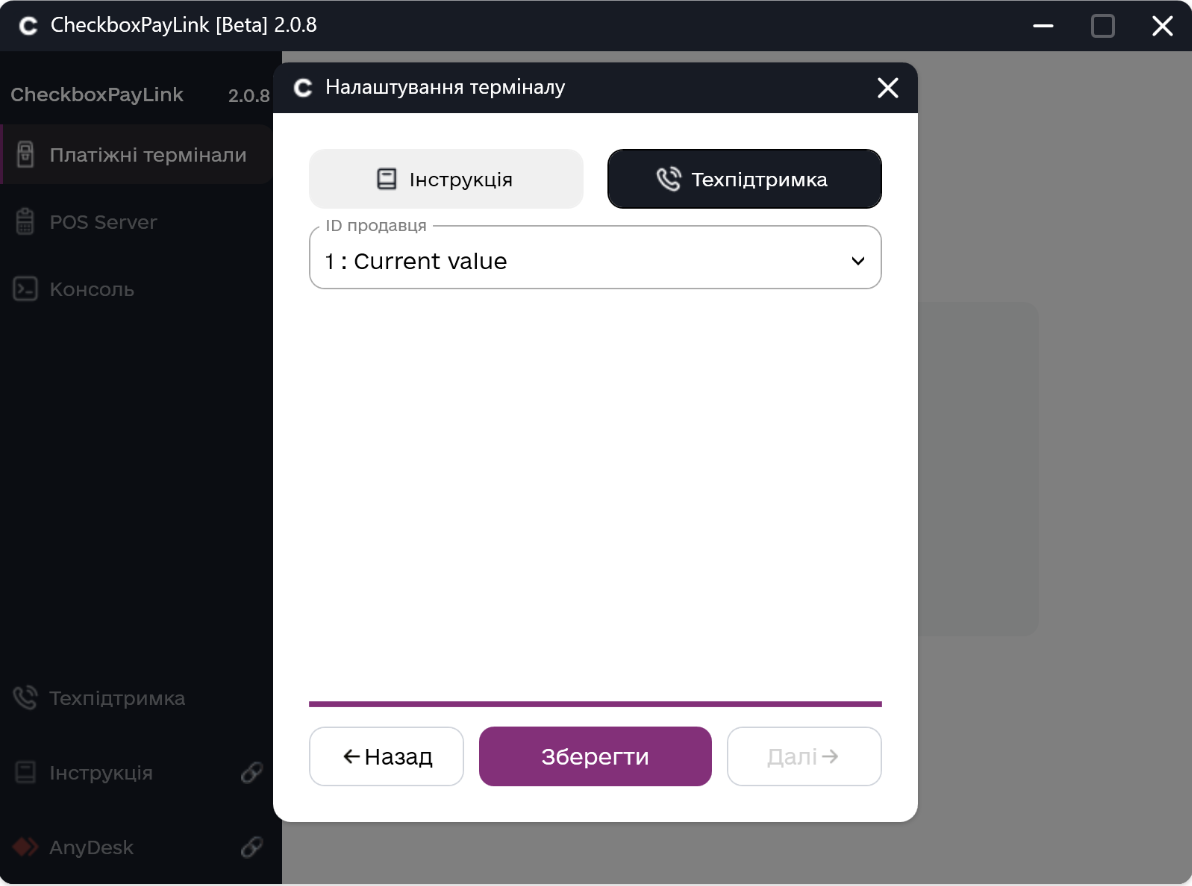Open Консоль from the sidebar
Viewport: 1192px width, 886px height.
pos(92,289)
